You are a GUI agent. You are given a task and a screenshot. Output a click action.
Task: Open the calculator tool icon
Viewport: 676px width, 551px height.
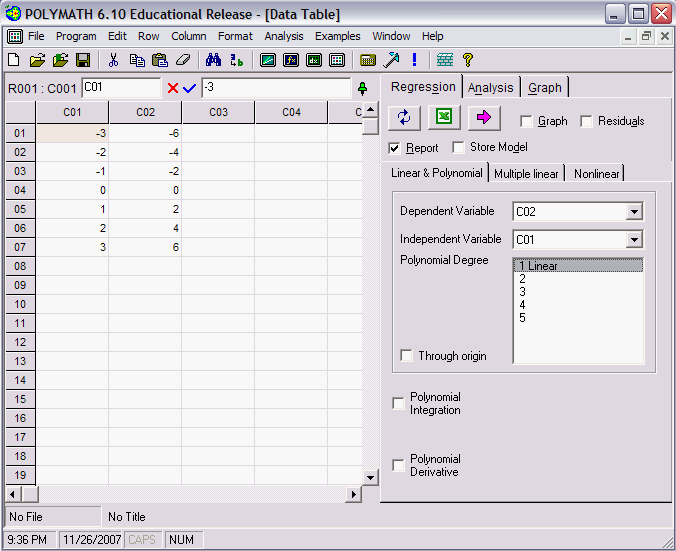coord(368,60)
